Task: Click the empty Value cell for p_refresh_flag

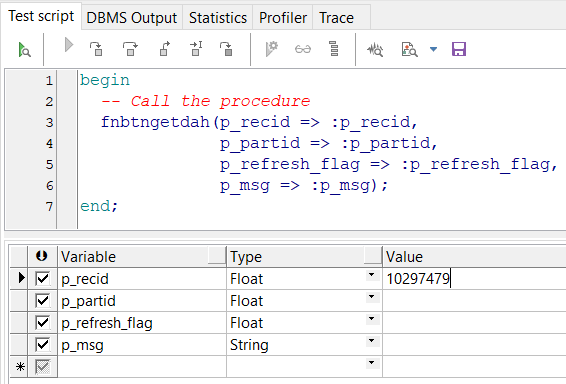Action: [x=474, y=323]
